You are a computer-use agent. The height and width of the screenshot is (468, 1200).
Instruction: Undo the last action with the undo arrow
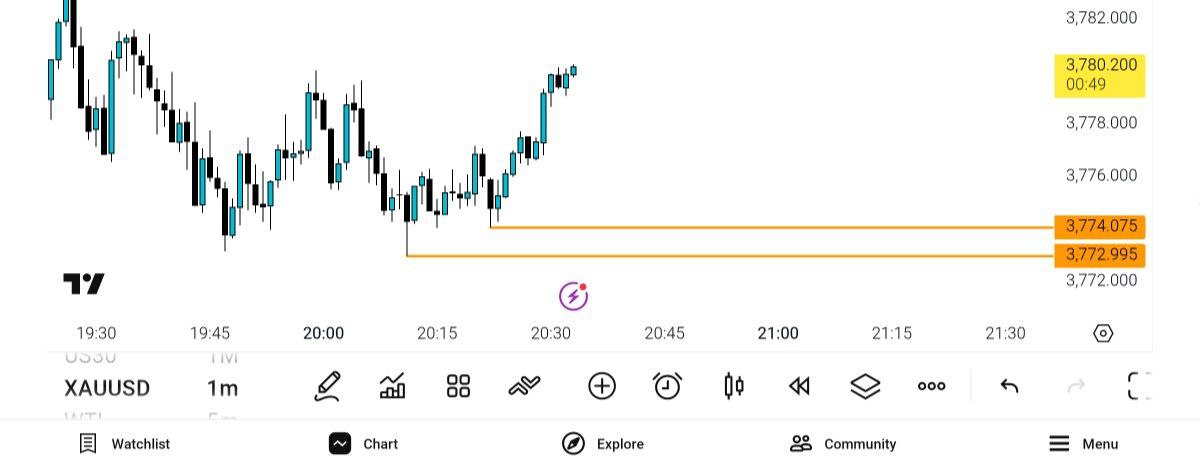coord(1009,386)
